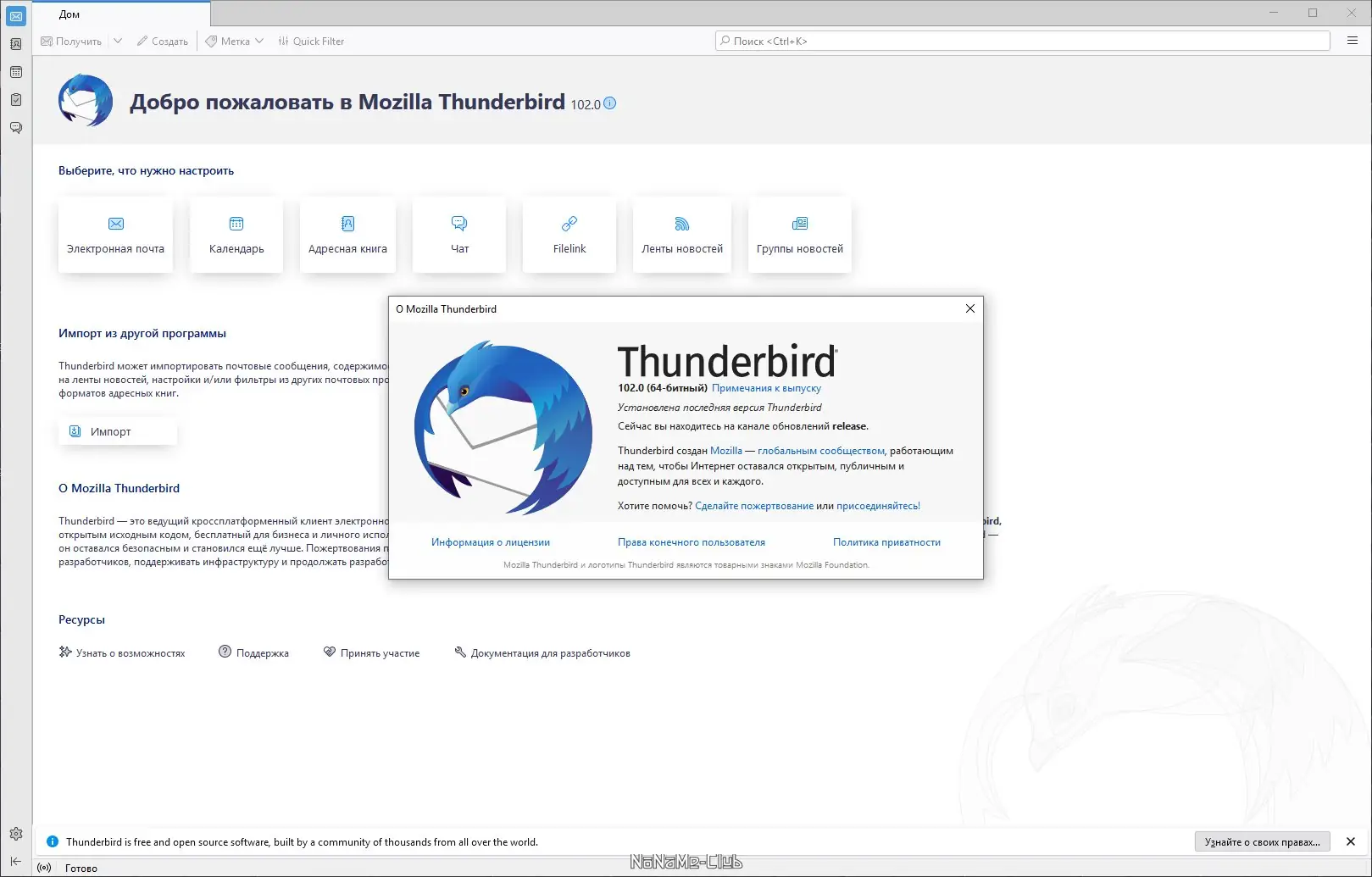Dismiss the notification bar X
This screenshot has height=877, width=1372.
click(x=1351, y=841)
